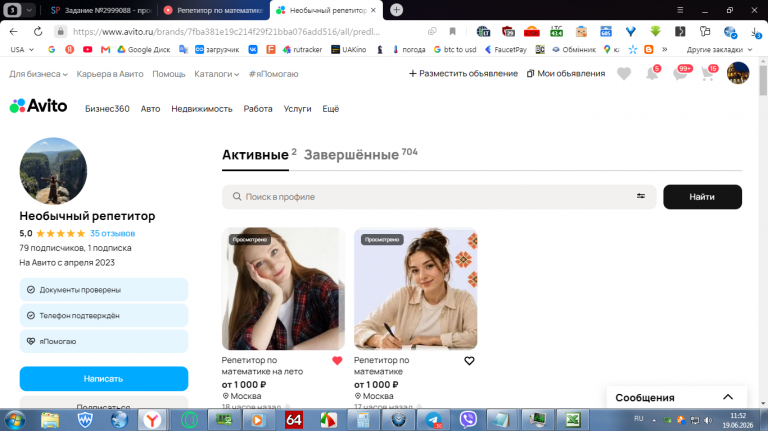Open the 'Недвижимость' category

(x=202, y=109)
